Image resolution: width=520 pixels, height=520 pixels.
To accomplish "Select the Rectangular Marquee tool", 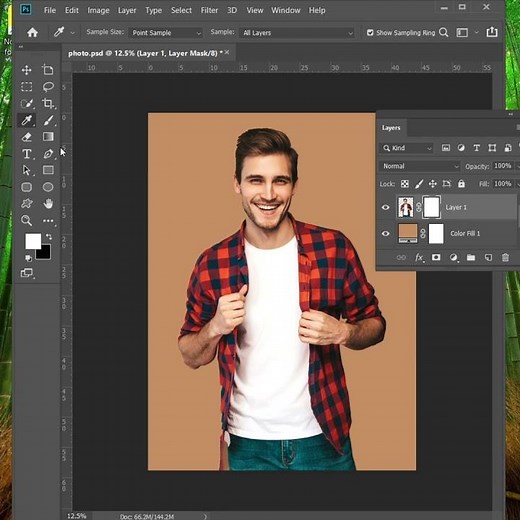I will (26, 87).
